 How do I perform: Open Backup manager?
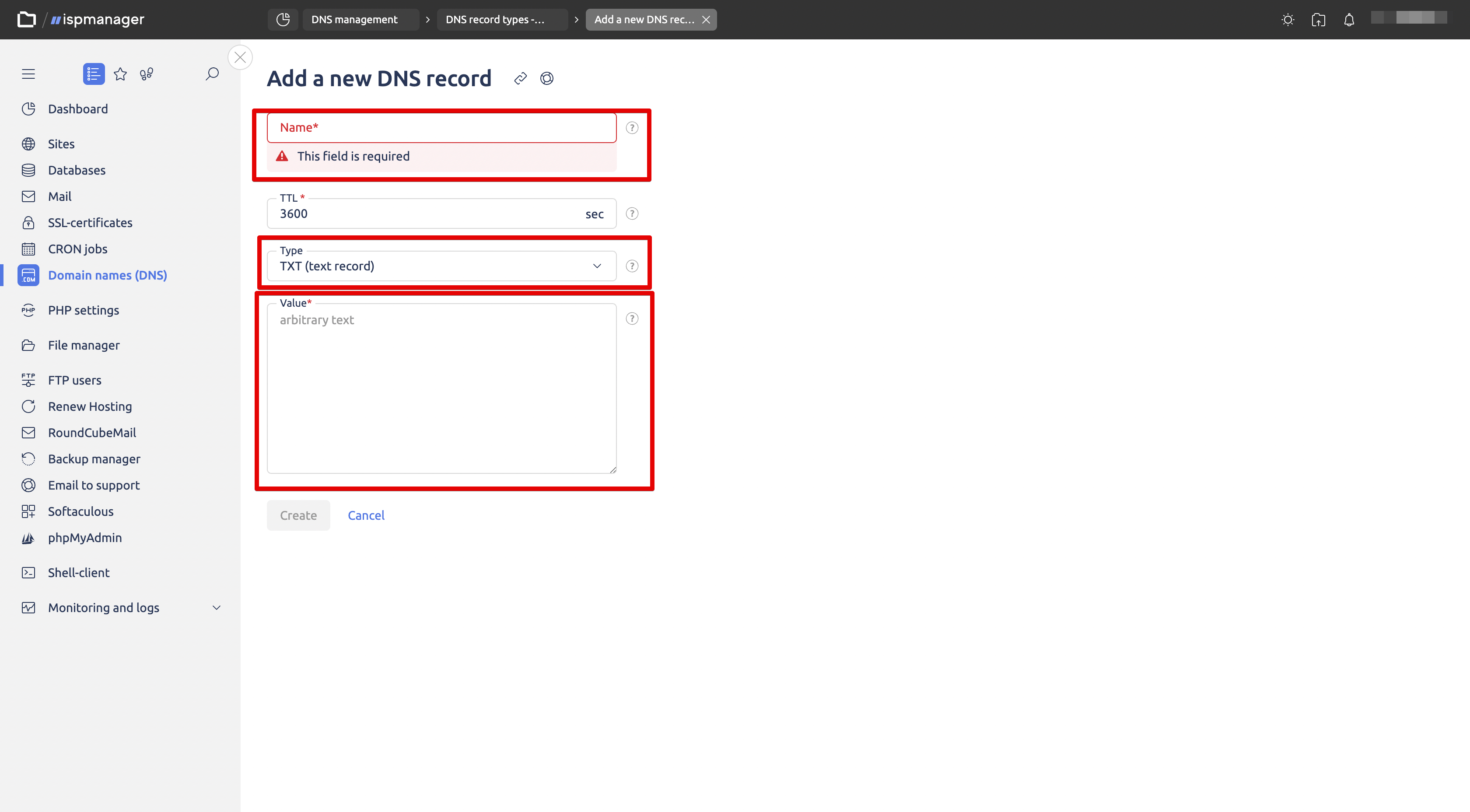94,459
